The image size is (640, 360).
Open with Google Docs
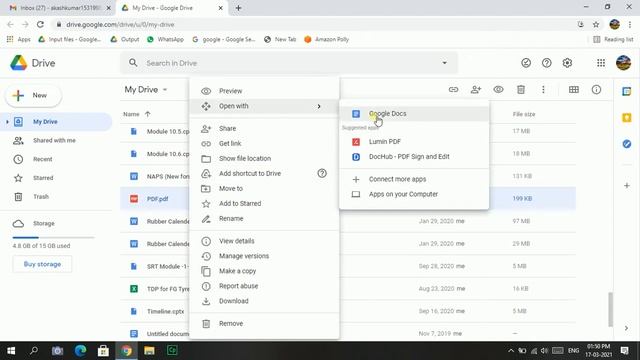coord(414,113)
